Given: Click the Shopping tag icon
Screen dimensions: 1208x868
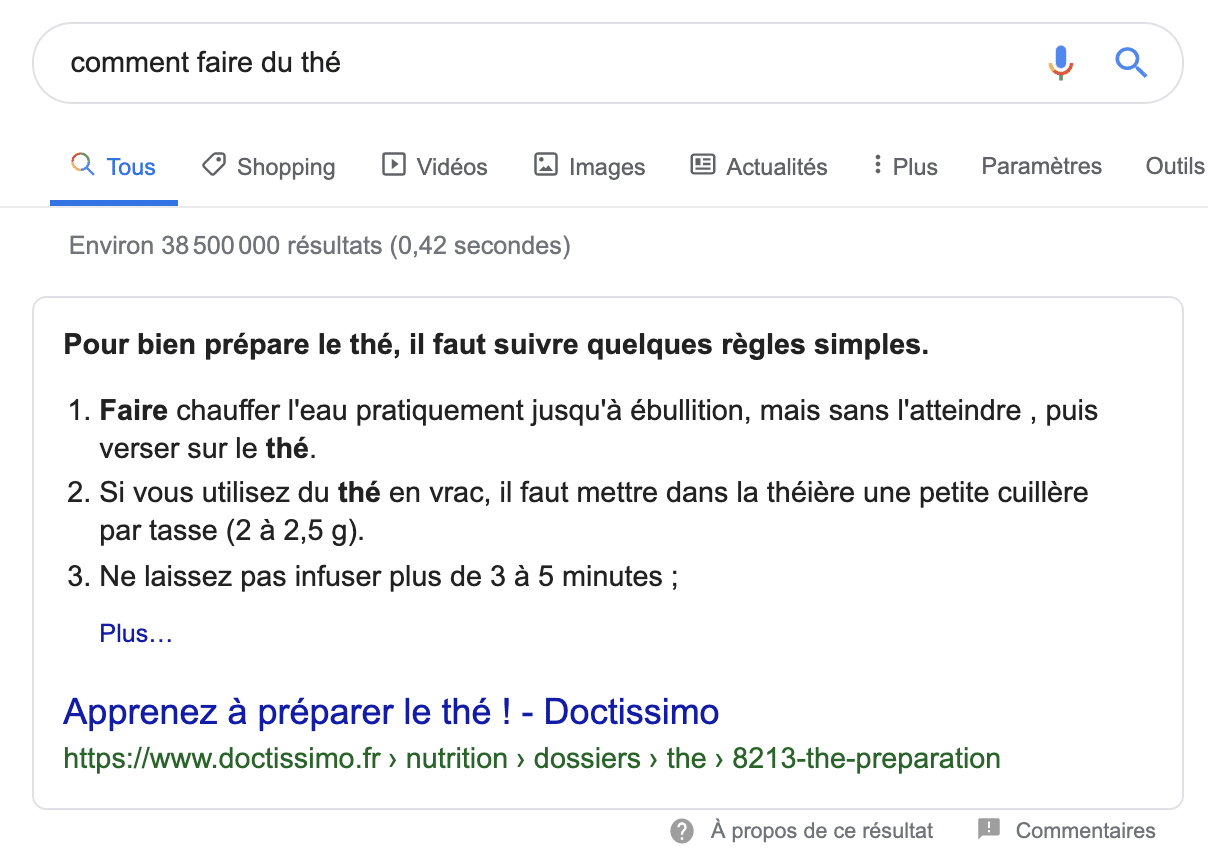Looking at the screenshot, I should 213,165.
